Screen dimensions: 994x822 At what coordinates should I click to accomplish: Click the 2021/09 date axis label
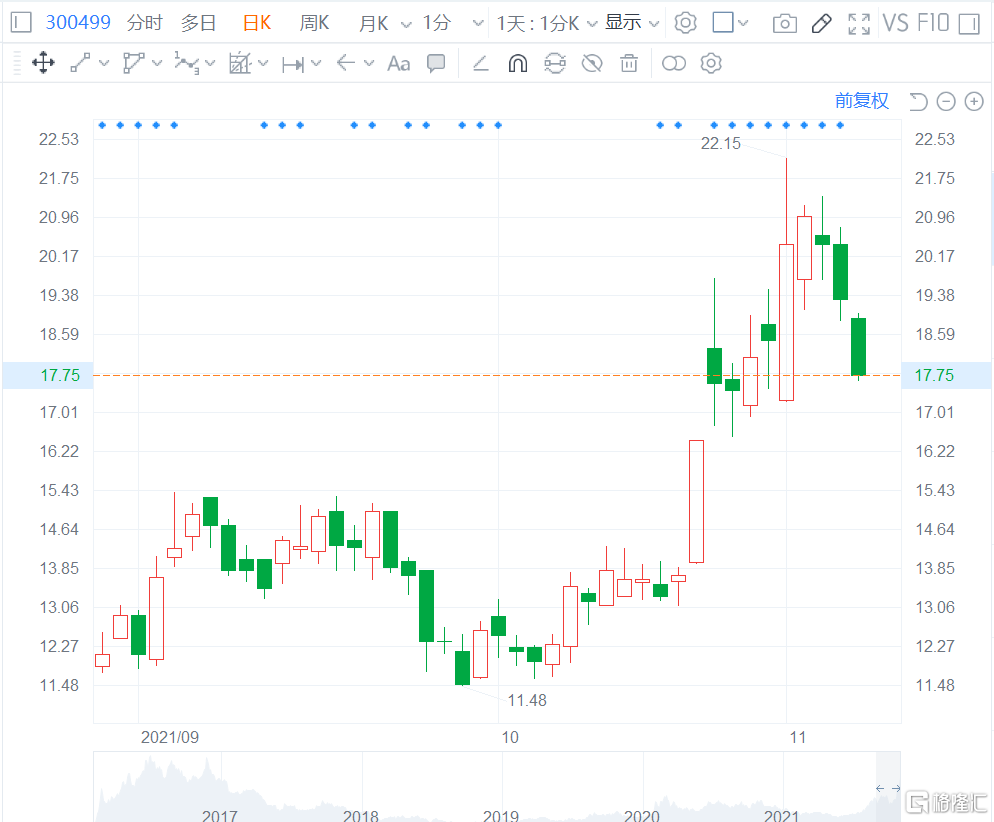pos(169,737)
